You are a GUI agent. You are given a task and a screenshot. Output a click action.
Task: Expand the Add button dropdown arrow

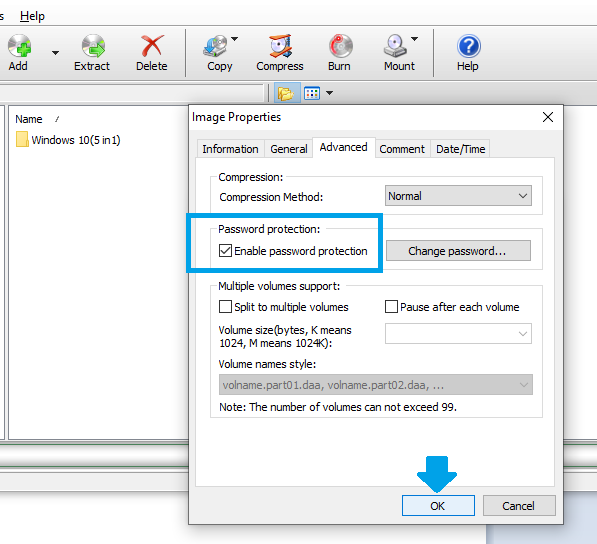pyautogui.click(x=56, y=53)
